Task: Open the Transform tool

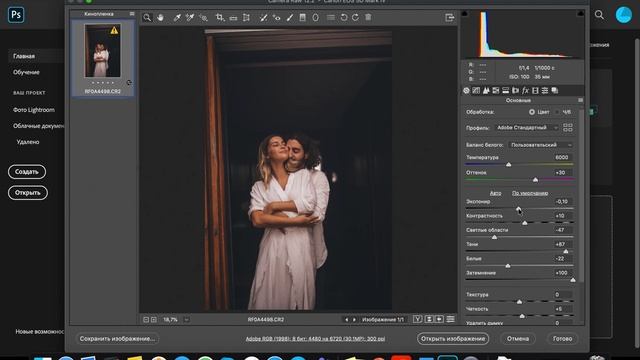Action: [246, 18]
